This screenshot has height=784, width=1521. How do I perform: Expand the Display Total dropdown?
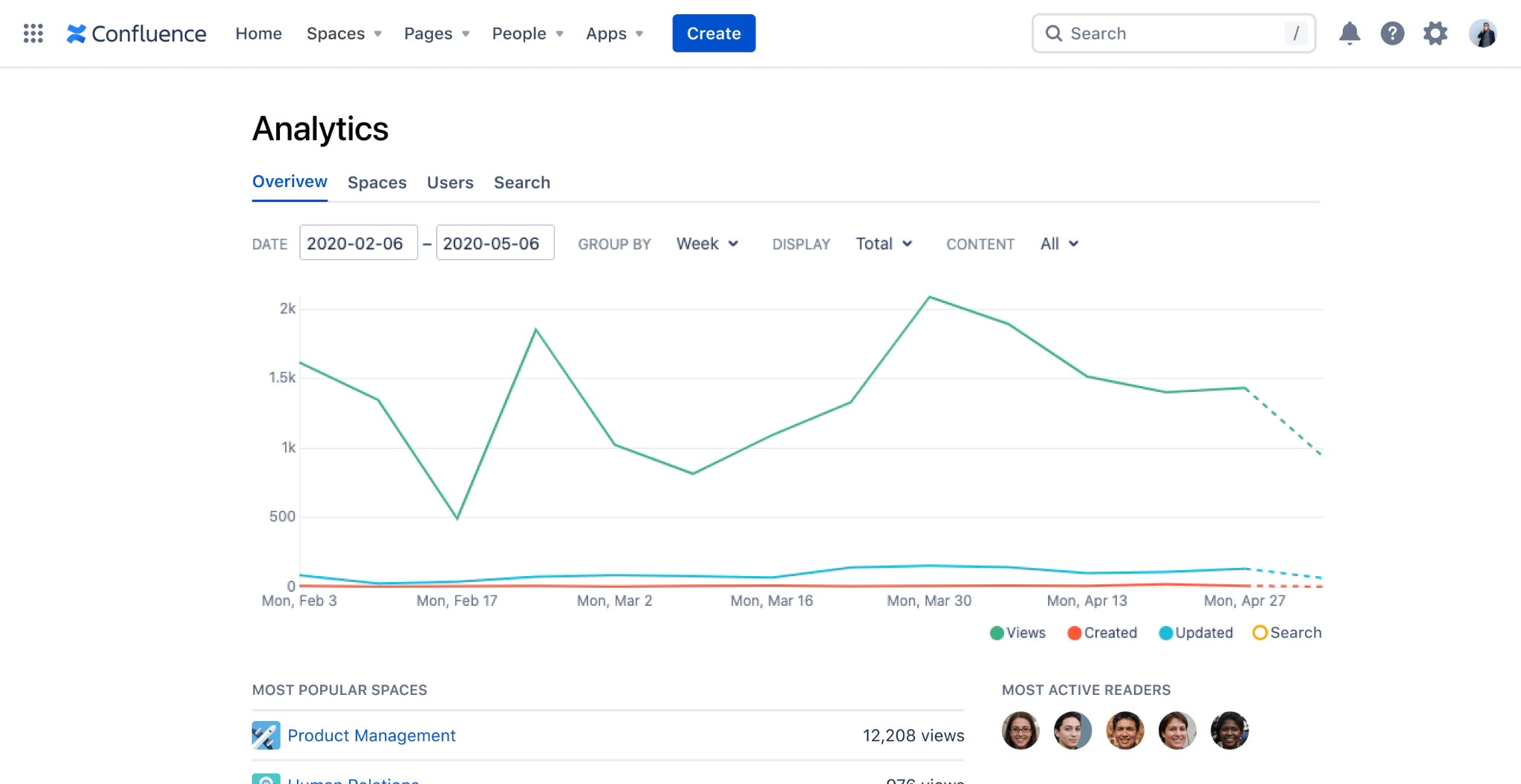[x=884, y=244]
